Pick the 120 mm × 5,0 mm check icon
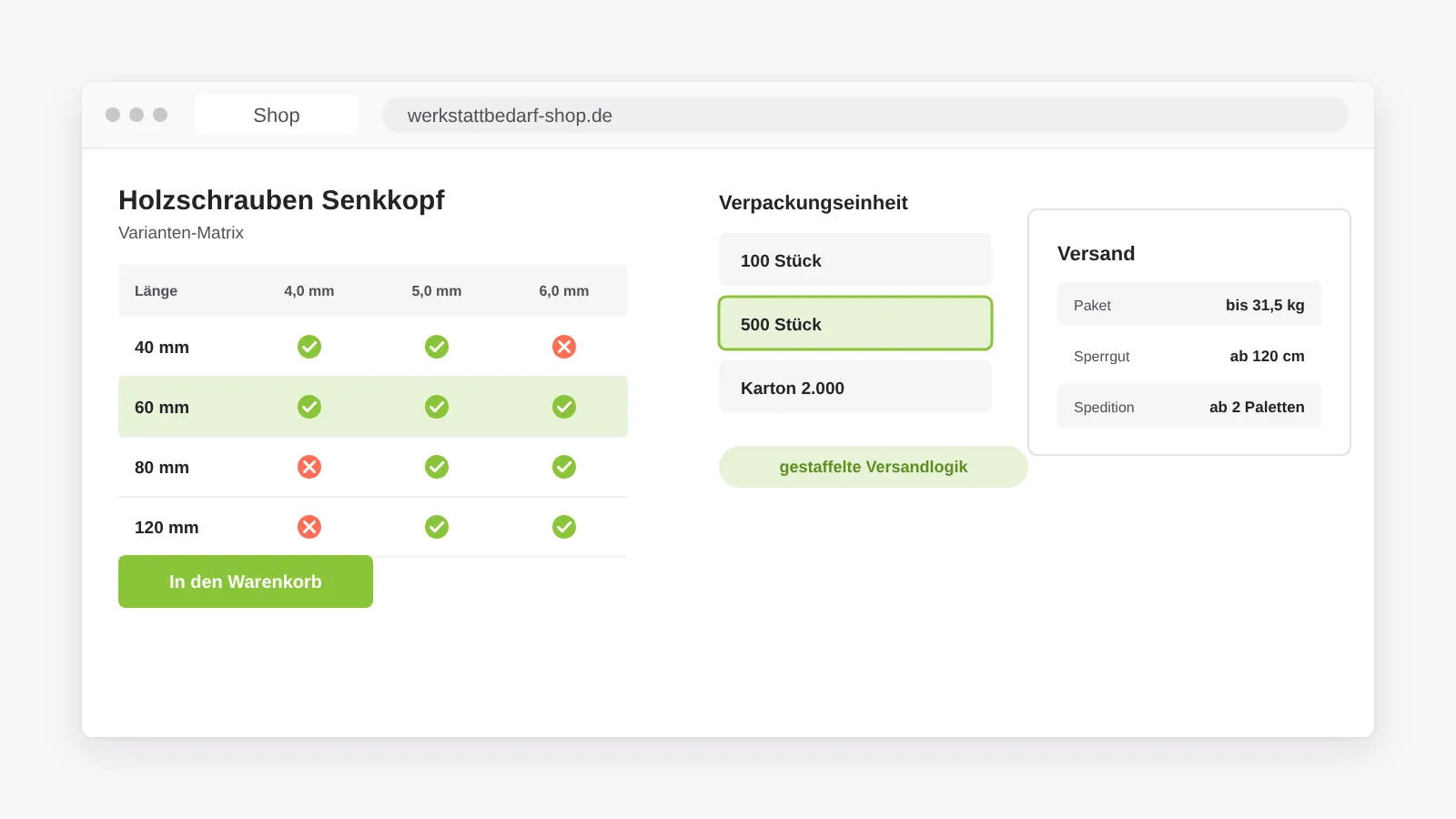 (437, 527)
